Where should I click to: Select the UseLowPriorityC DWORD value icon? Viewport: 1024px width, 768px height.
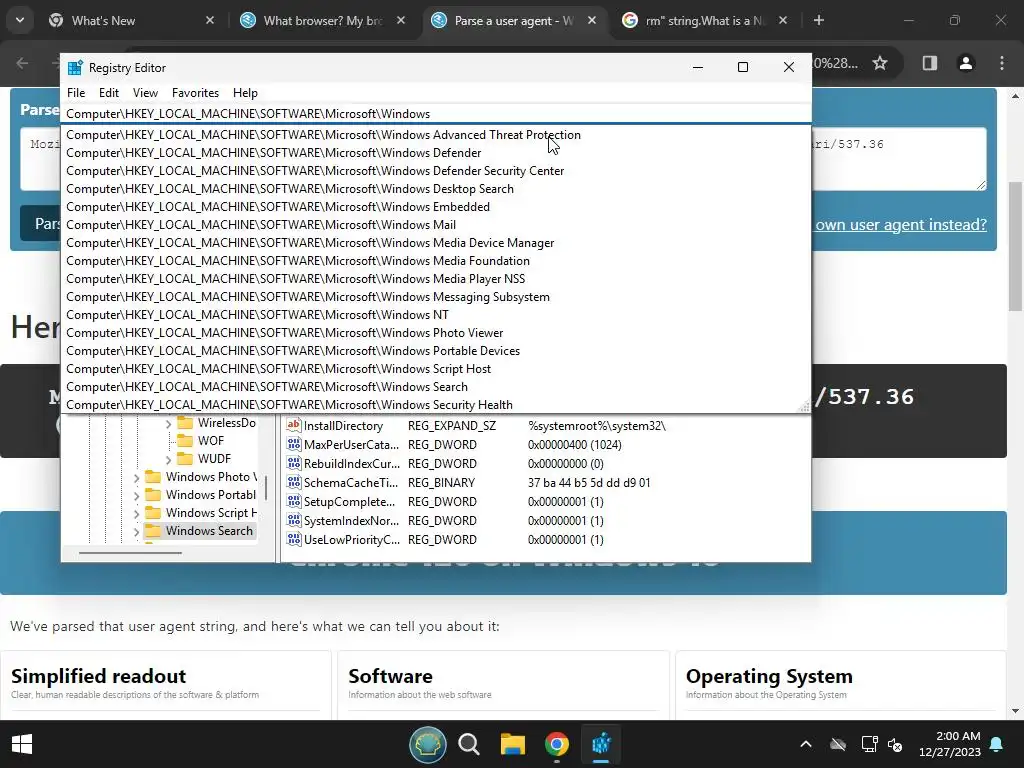click(294, 539)
